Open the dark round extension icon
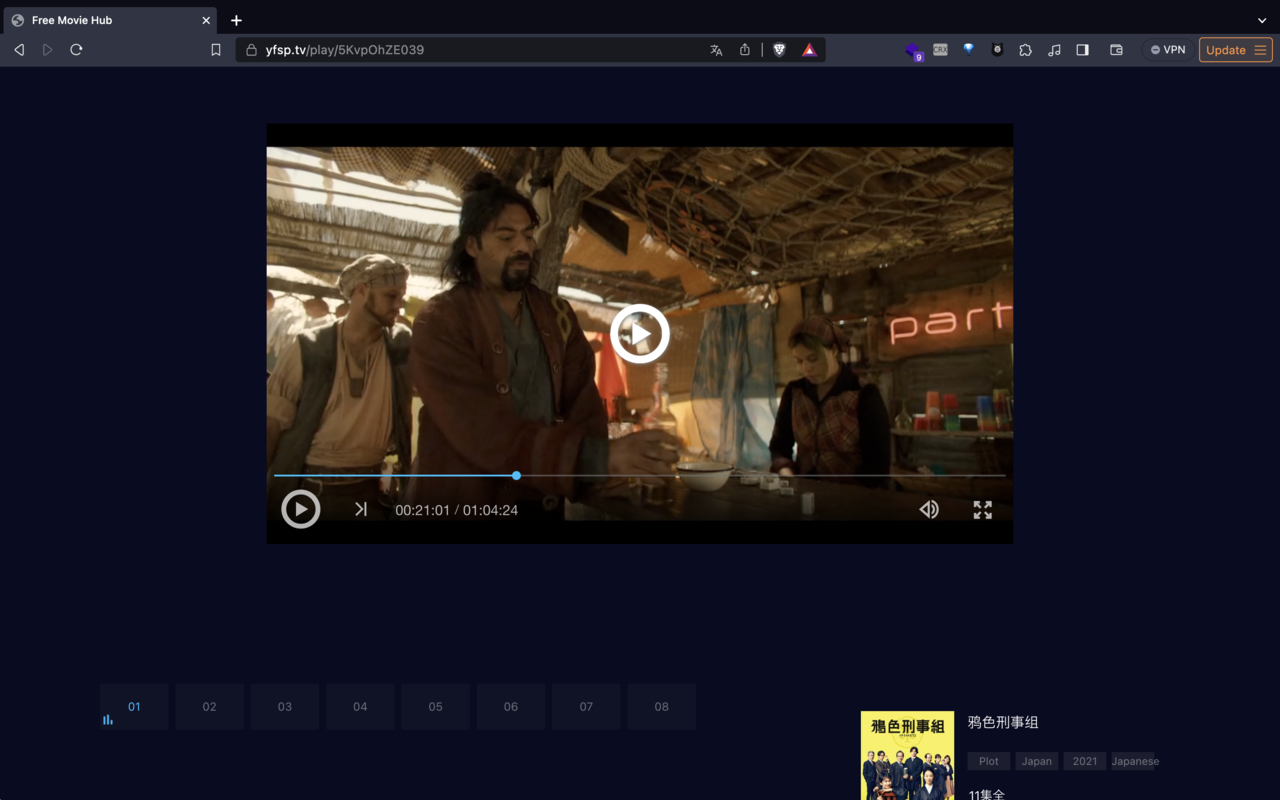Viewport: 1280px width, 800px height. coord(997,50)
